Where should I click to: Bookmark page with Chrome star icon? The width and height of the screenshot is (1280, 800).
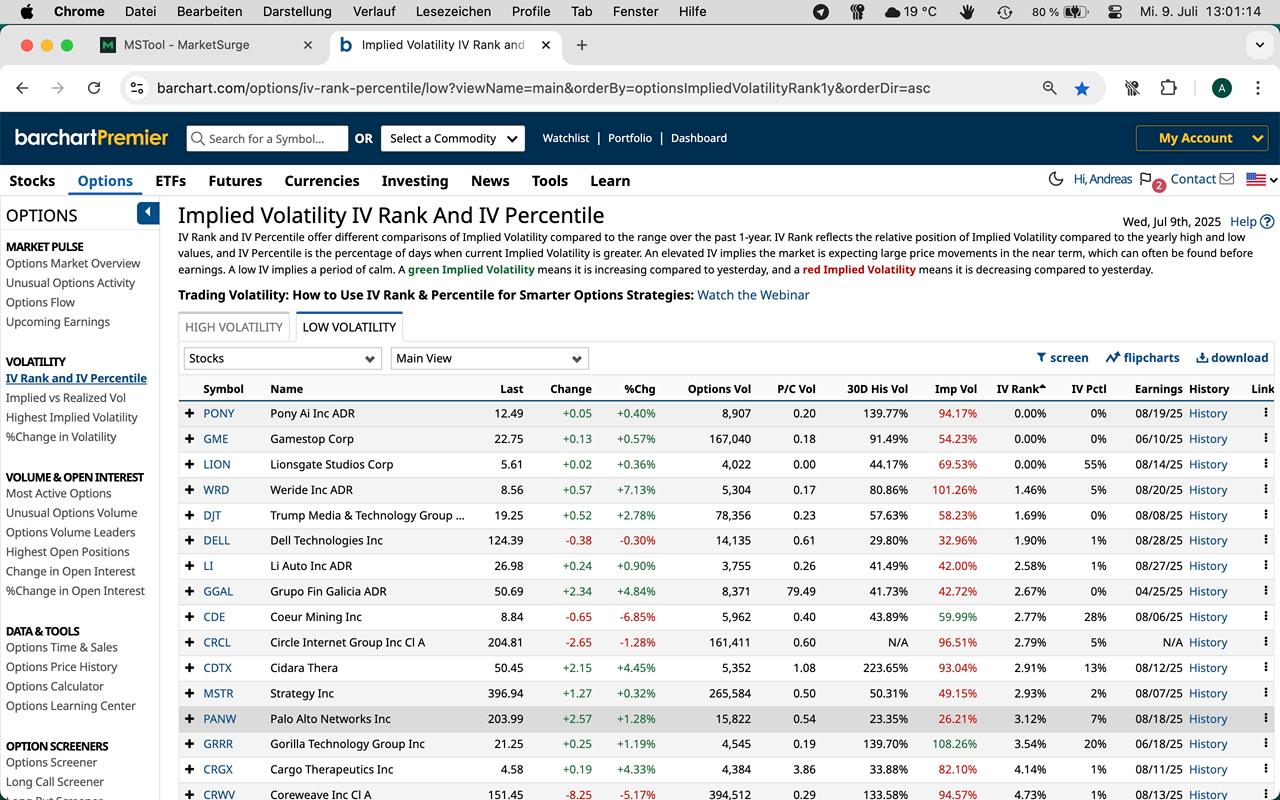pos(1082,88)
